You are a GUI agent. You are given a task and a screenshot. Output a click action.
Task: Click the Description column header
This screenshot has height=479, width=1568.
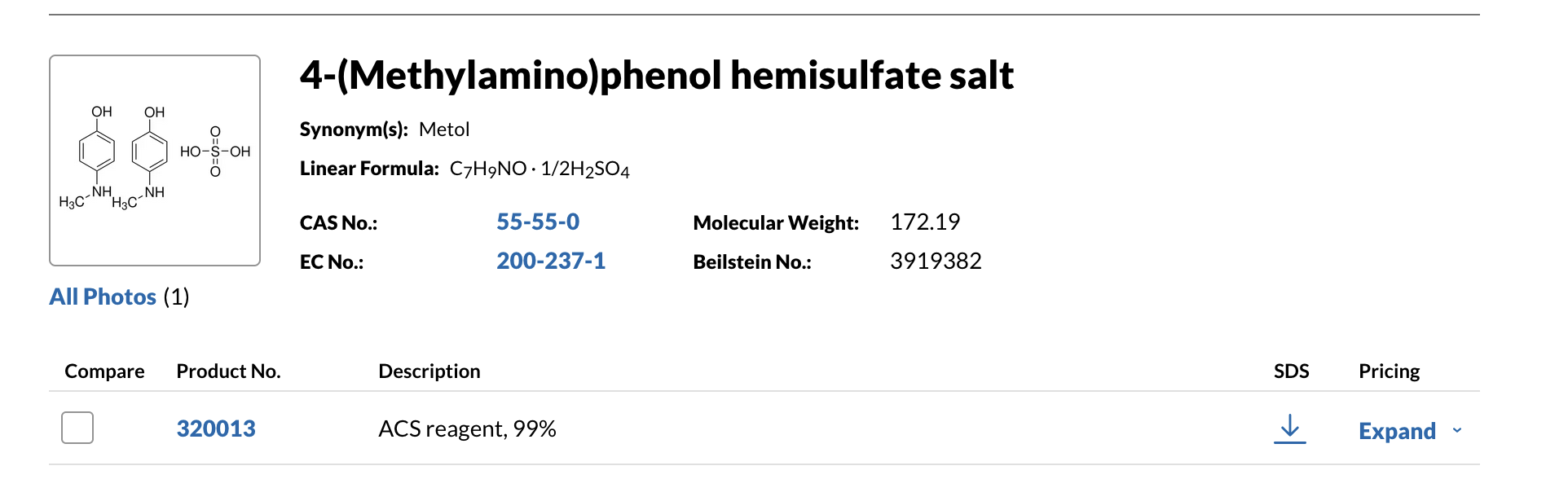429,371
